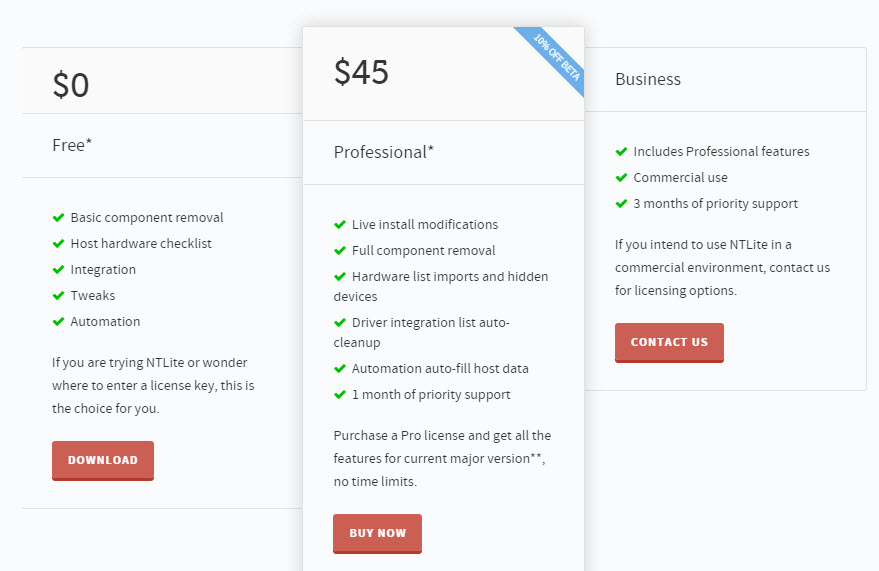Click the checkmark beside 3 months of priority support

[621, 204]
